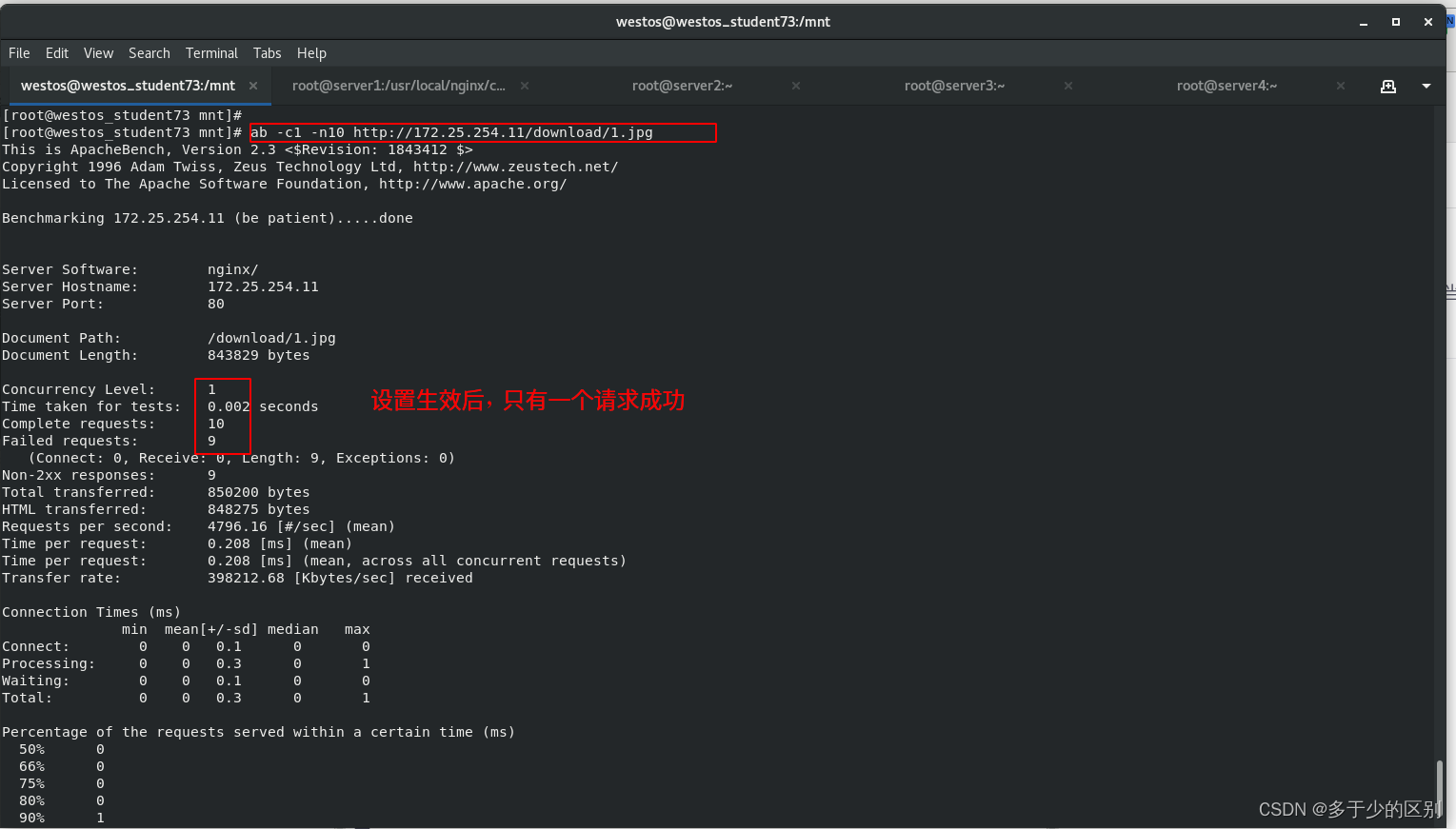Maximize the terminal window

pos(1396,22)
